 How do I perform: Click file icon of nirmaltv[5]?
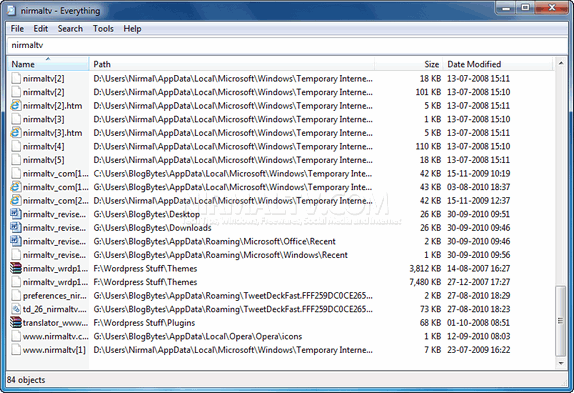(x=16, y=160)
